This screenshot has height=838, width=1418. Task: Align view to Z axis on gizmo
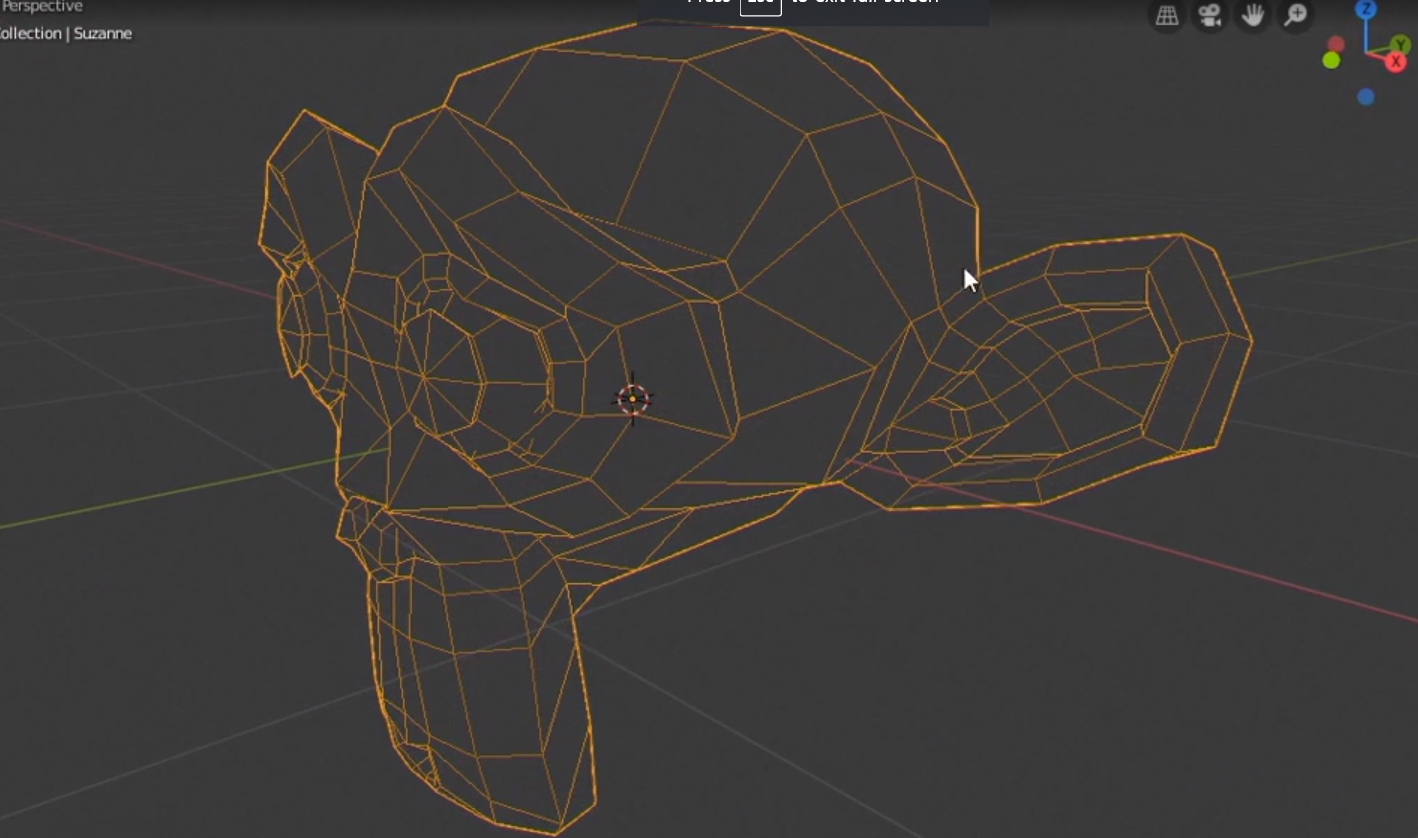coord(1366,10)
